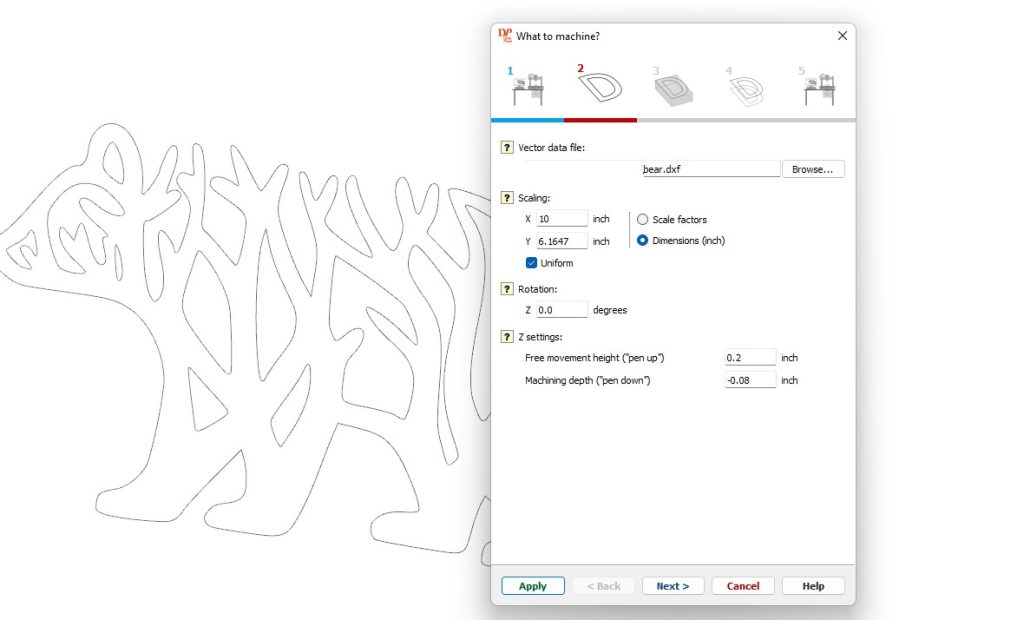The width and height of the screenshot is (1024, 620).
Task: Select wizard step 2 vector drawing icon
Action: click(x=600, y=88)
